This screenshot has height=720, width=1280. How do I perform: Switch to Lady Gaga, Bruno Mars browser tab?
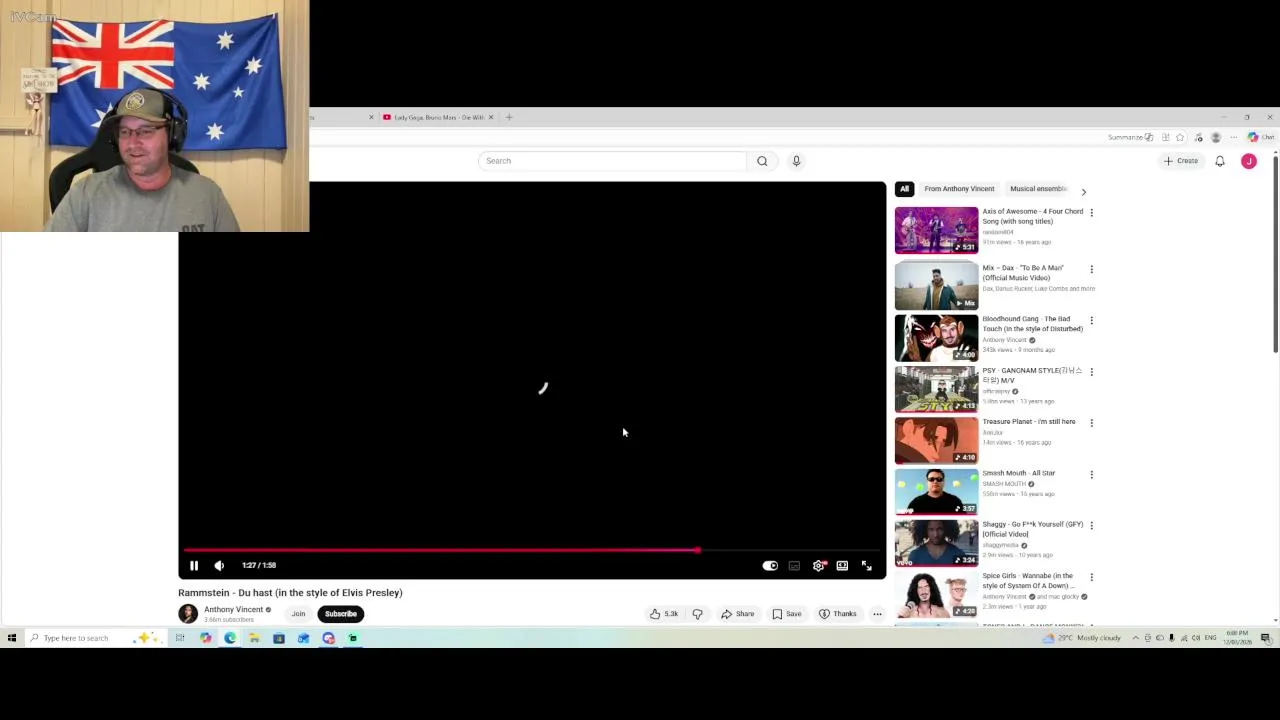click(x=436, y=117)
